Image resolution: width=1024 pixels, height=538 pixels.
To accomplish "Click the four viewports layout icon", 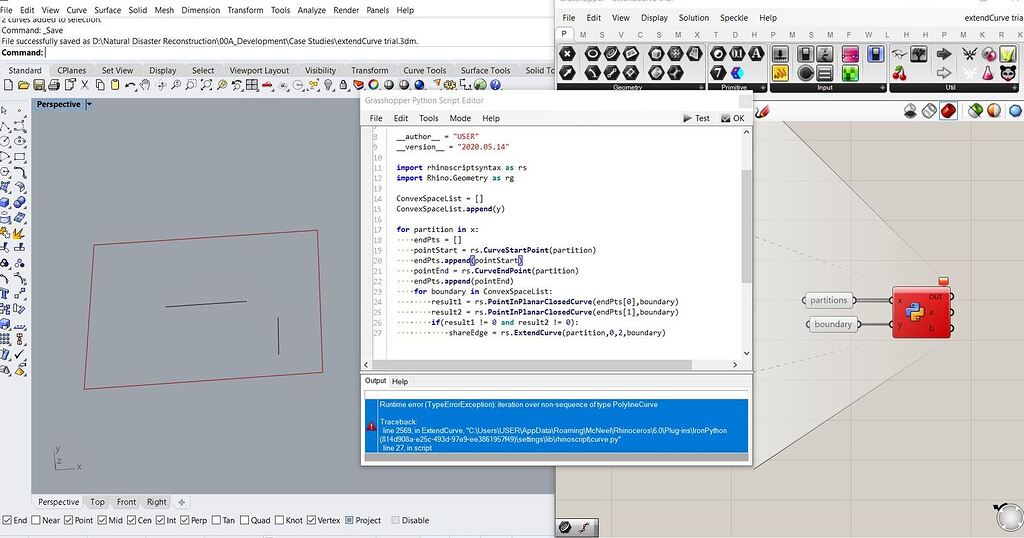I will click(x=252, y=85).
